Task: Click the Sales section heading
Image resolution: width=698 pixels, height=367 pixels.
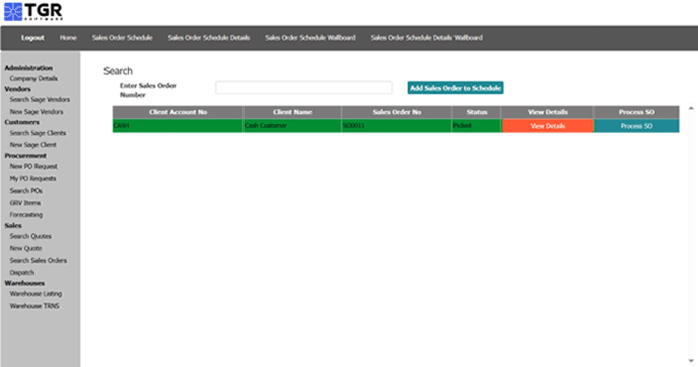Action: (x=13, y=225)
